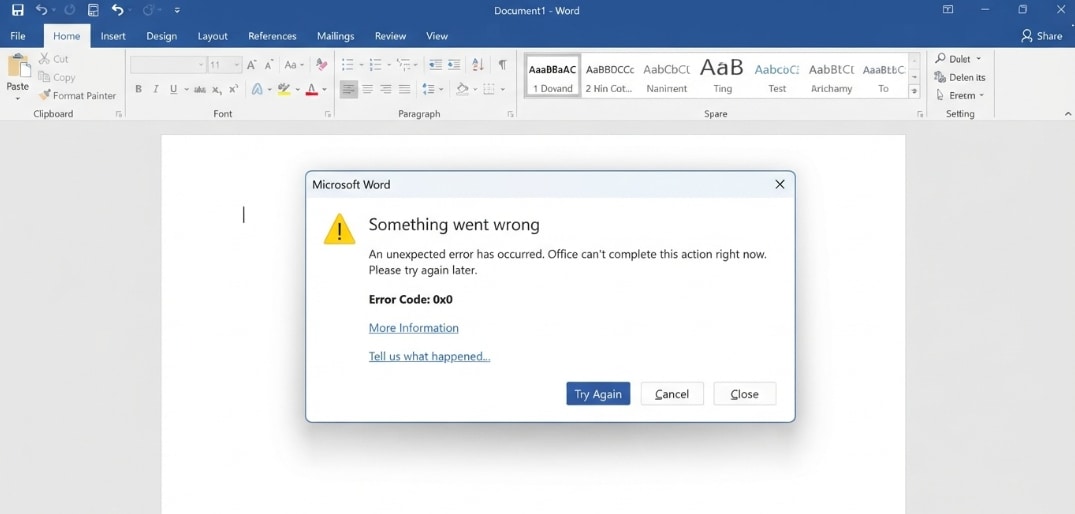Switch to the Layout tab

point(213,36)
